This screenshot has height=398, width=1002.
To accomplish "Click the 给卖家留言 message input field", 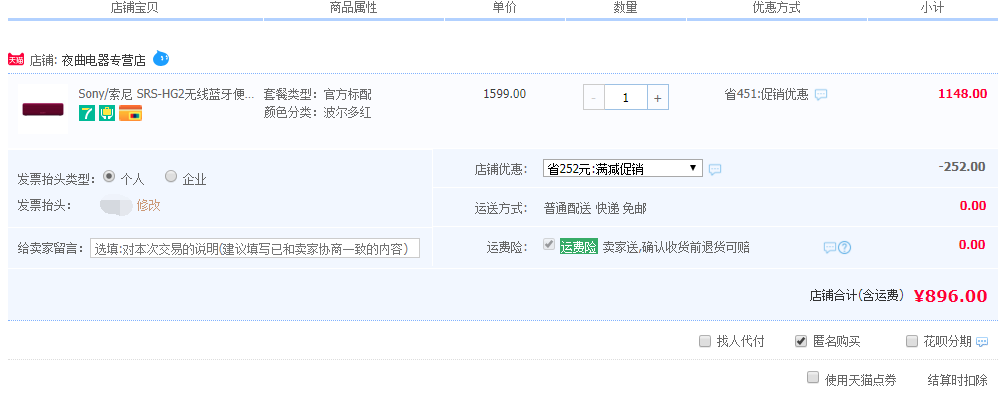I will point(255,249).
